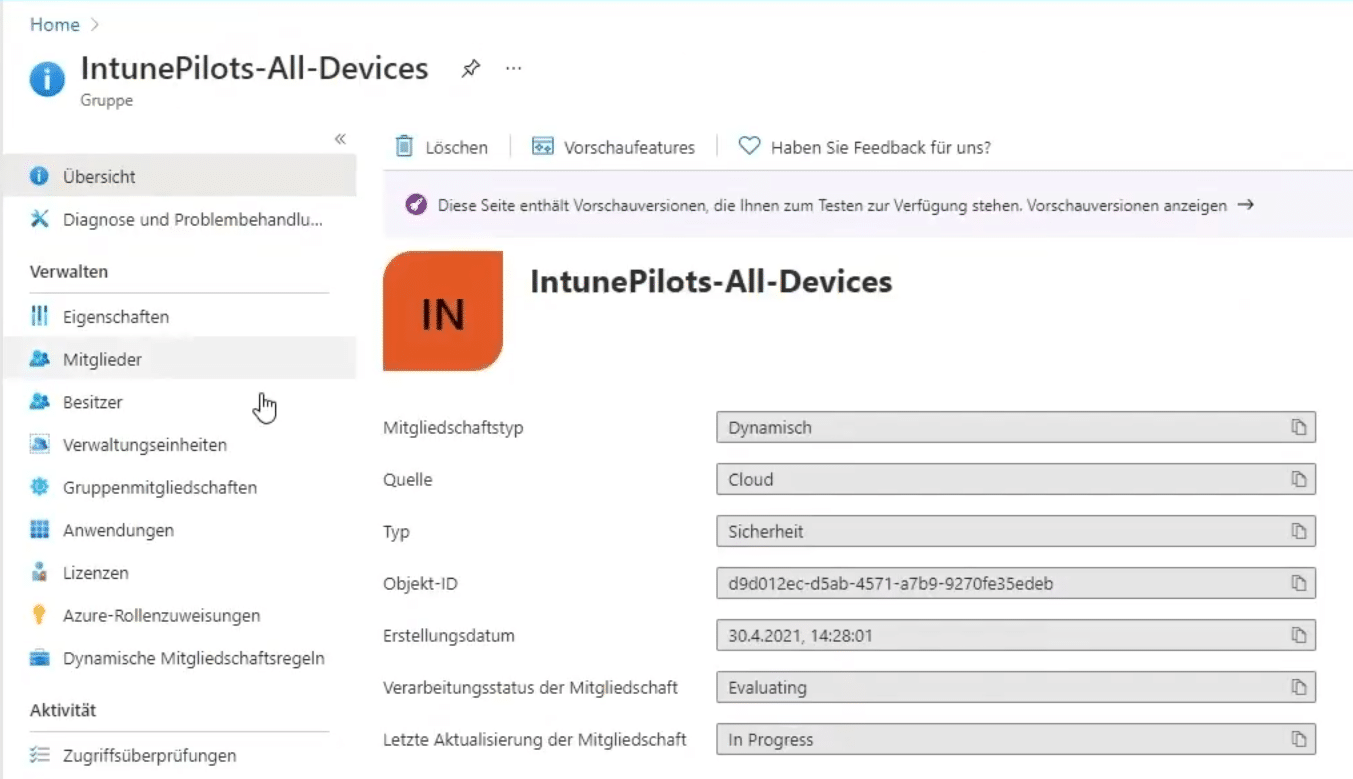Copy the Verarbeitungsstatus value Evaluating
Screen dimensions: 1353x779
pos(1298,688)
